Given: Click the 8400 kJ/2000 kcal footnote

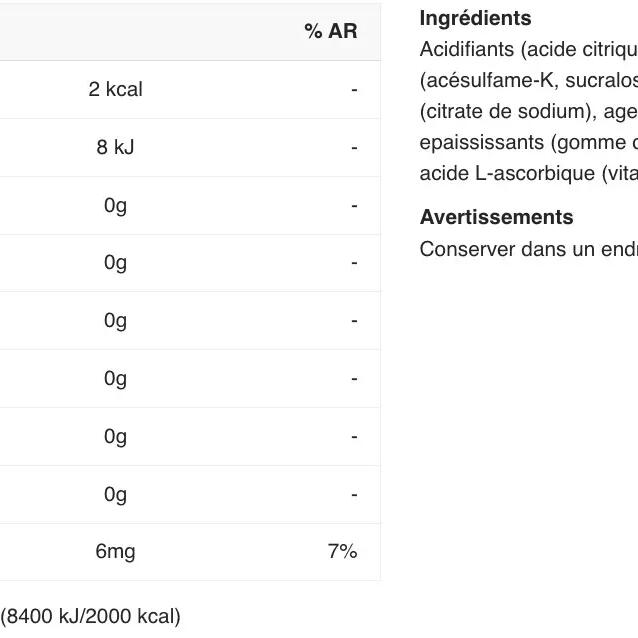Looking at the screenshot, I should (91, 616).
